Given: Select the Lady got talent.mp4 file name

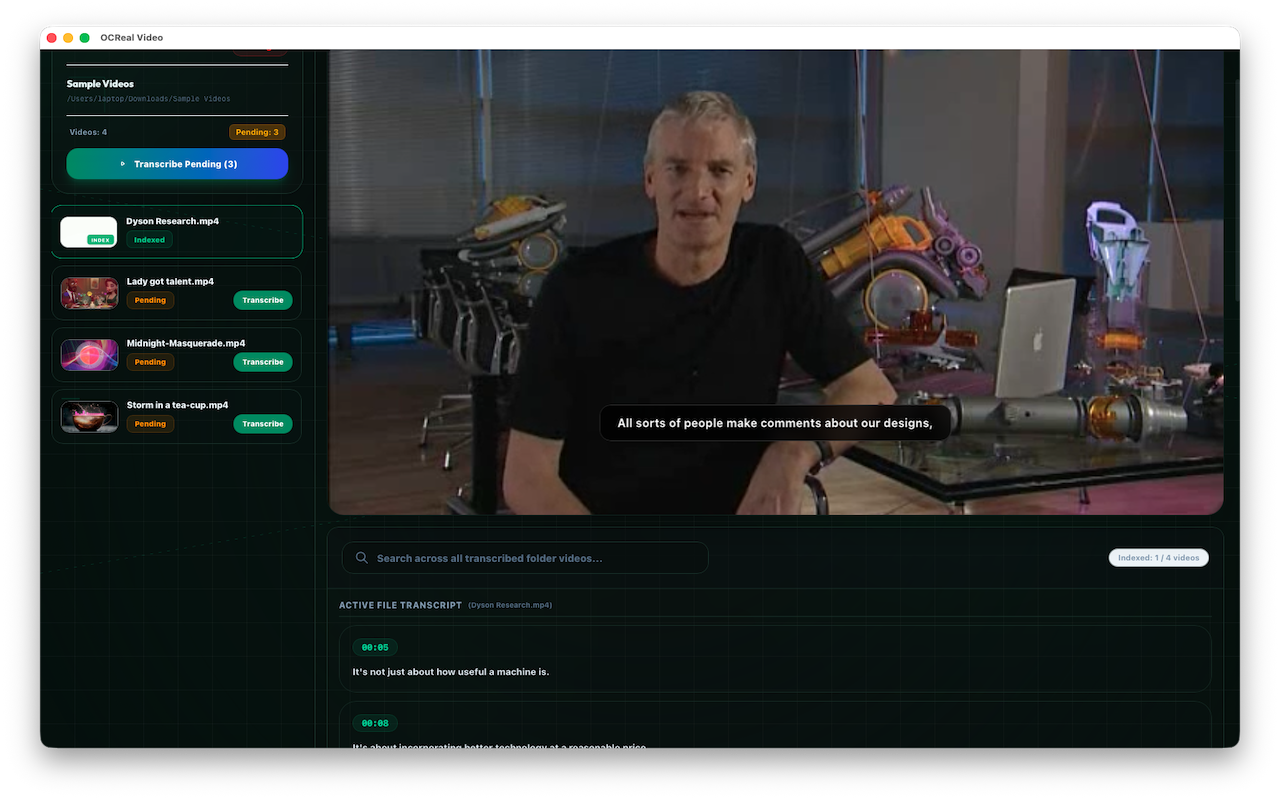Looking at the screenshot, I should pos(170,282).
